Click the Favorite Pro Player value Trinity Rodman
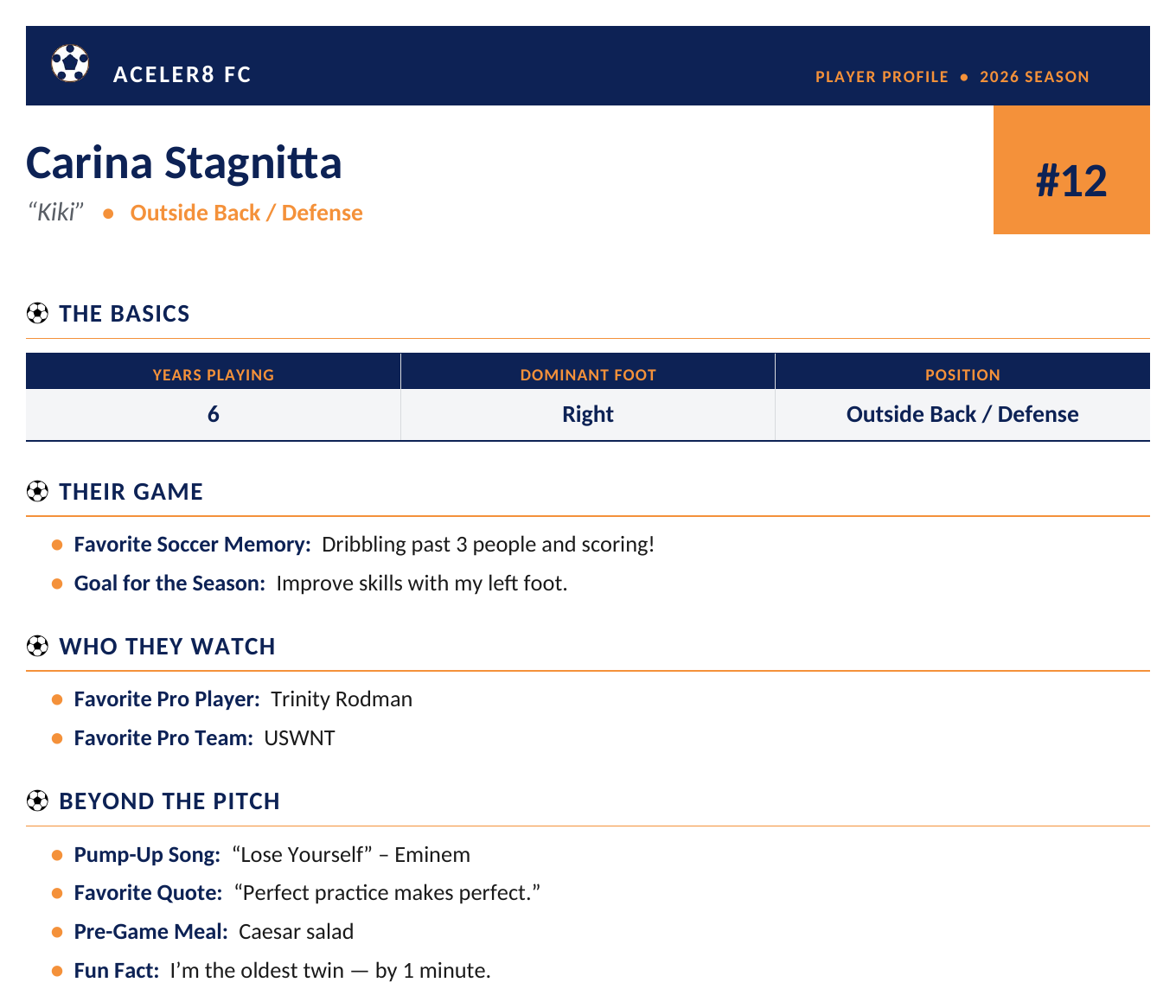This screenshot has height=1008, width=1176. click(x=342, y=699)
